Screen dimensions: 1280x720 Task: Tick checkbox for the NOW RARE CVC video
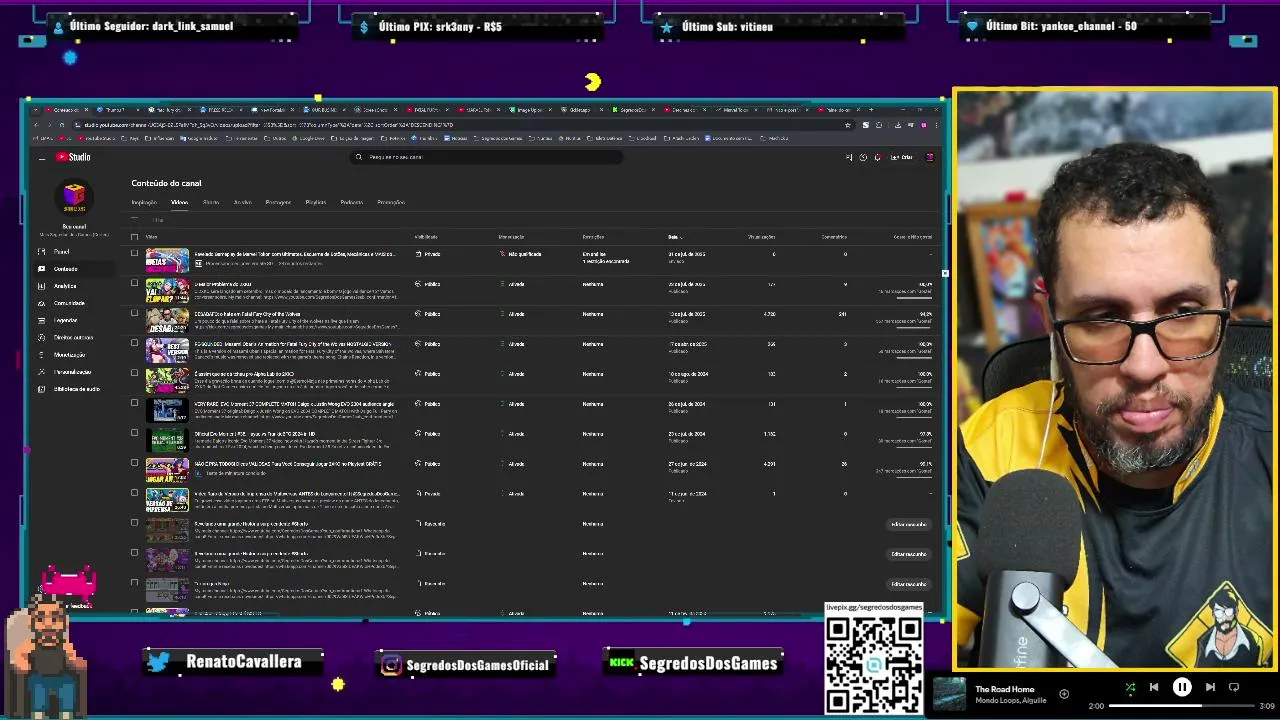tap(134, 403)
